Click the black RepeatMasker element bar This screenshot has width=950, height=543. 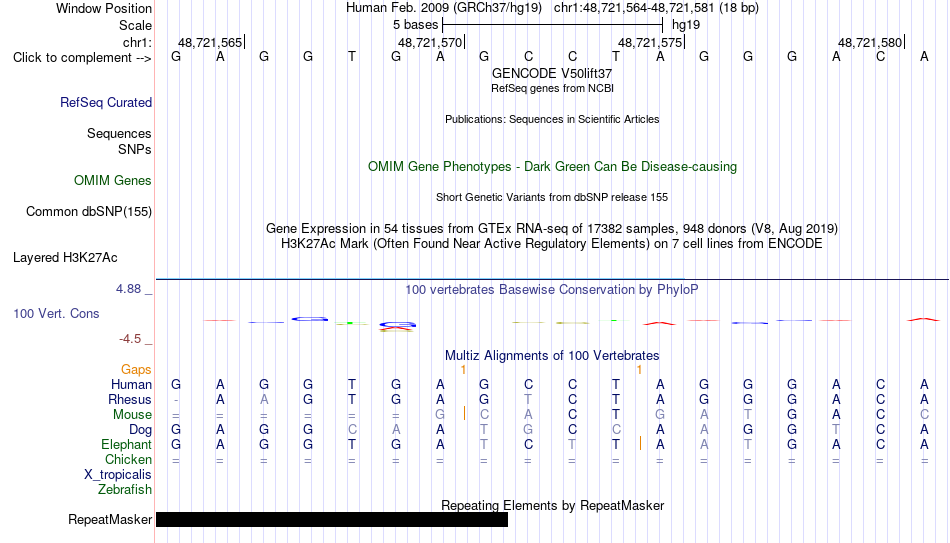[332, 519]
